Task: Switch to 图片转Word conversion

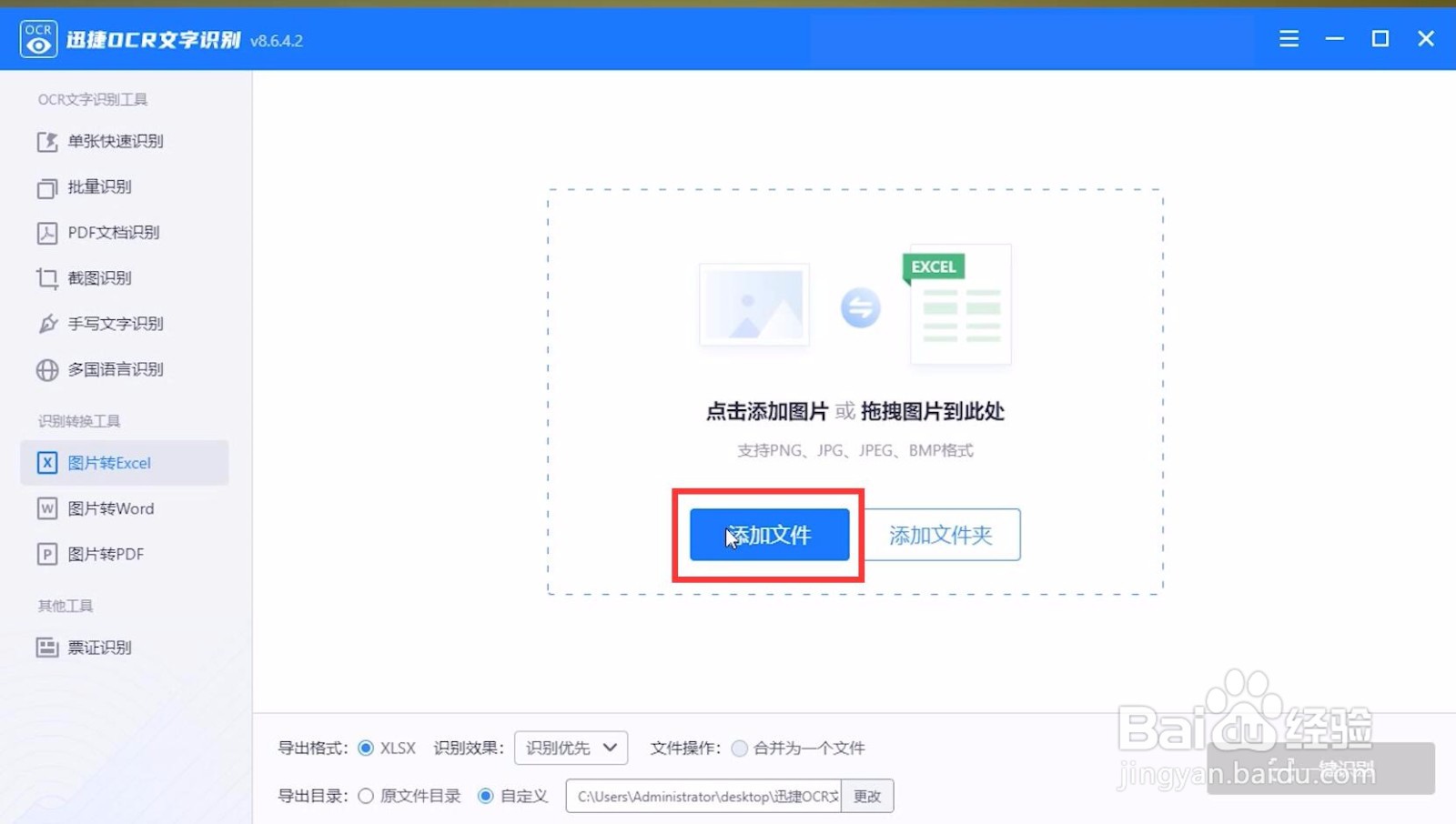Action: click(109, 508)
